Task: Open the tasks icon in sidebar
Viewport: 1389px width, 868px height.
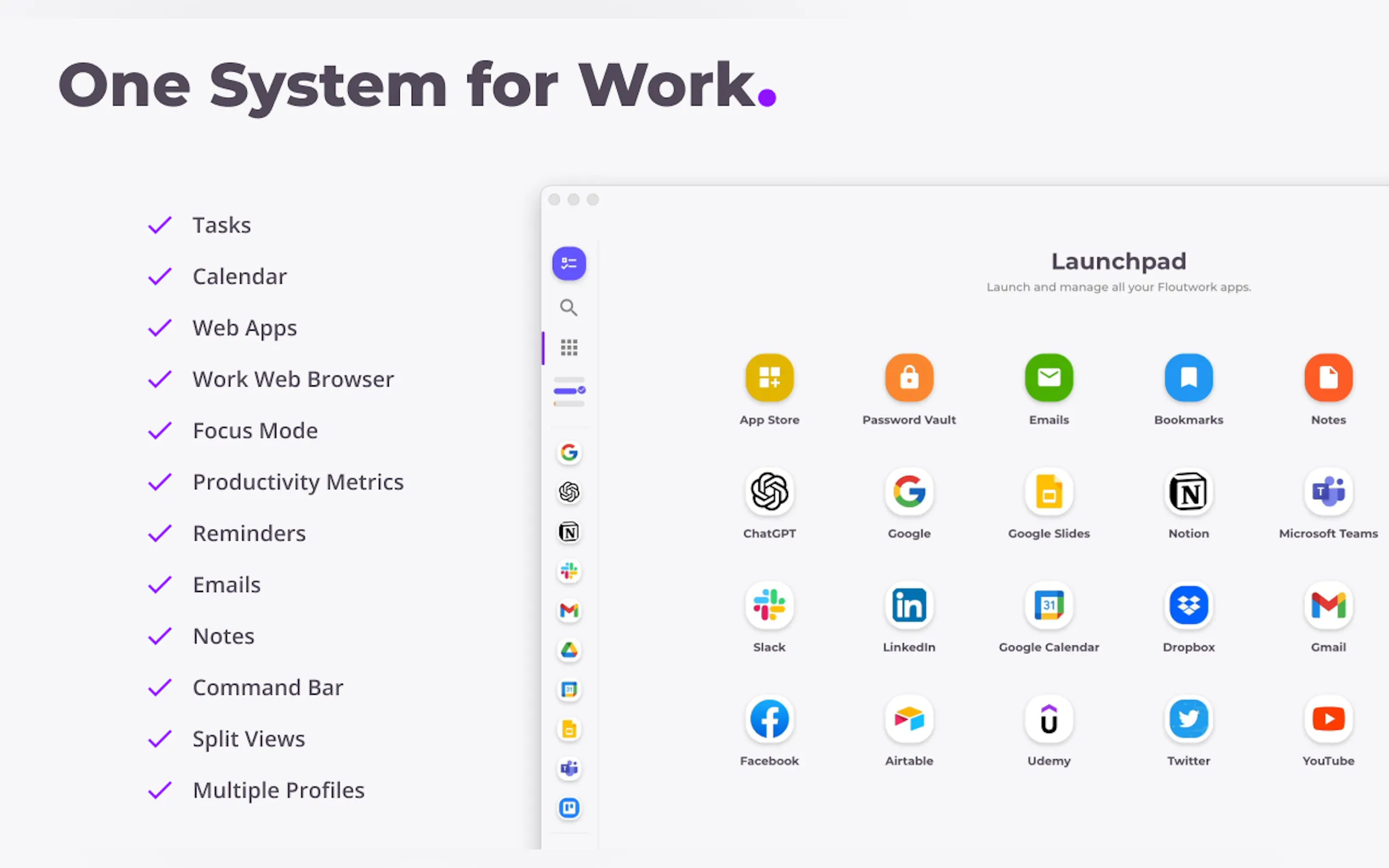Action: (x=569, y=263)
